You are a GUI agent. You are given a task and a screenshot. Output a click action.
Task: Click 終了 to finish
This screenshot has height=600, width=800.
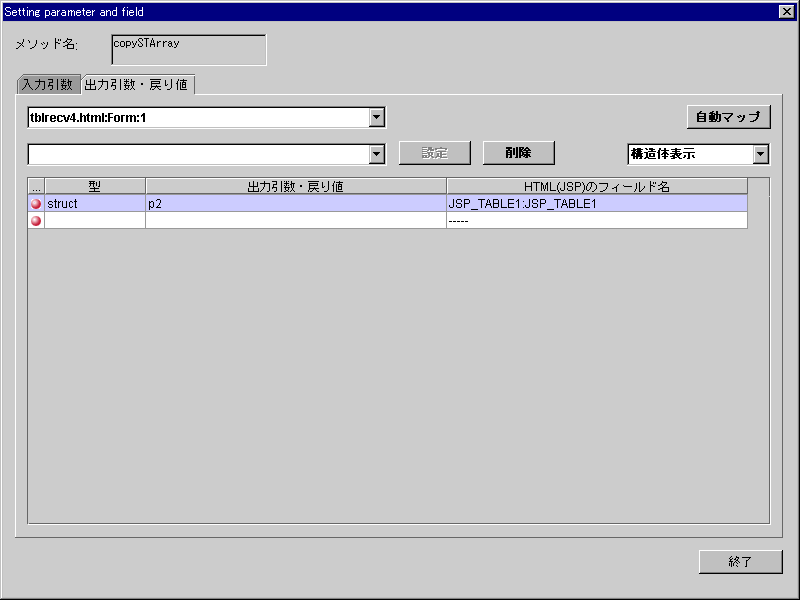(x=740, y=562)
